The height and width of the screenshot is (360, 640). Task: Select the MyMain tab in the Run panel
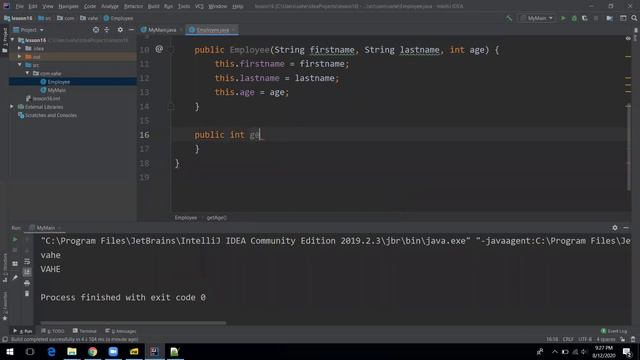45,228
